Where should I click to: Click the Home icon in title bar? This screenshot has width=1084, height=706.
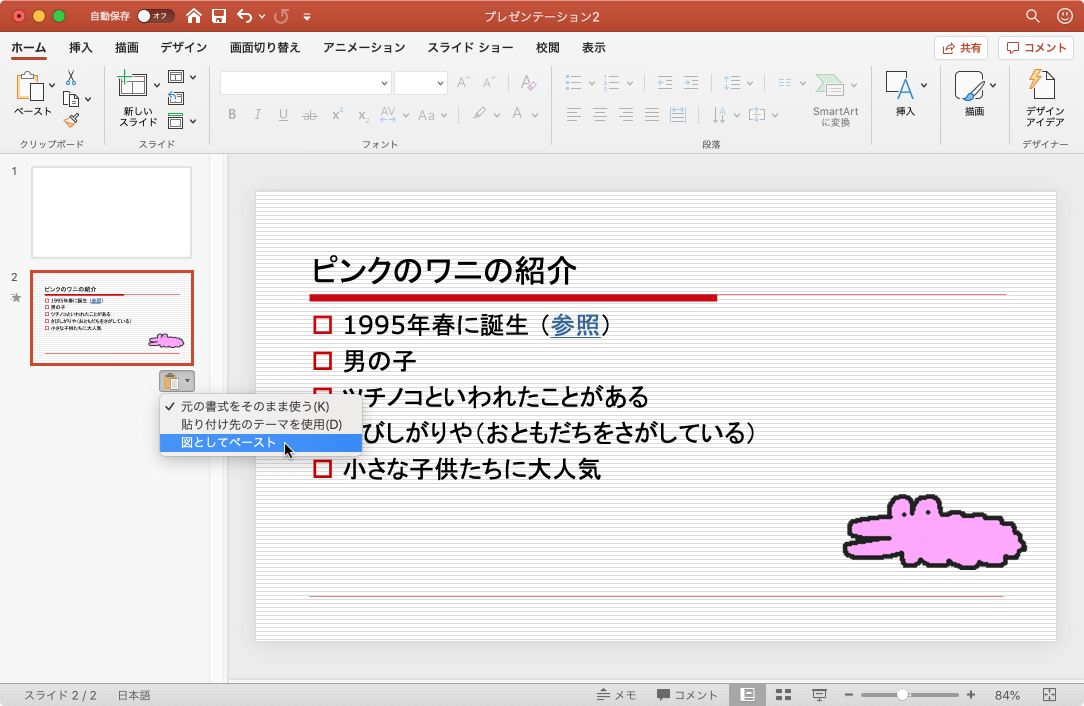(x=194, y=16)
